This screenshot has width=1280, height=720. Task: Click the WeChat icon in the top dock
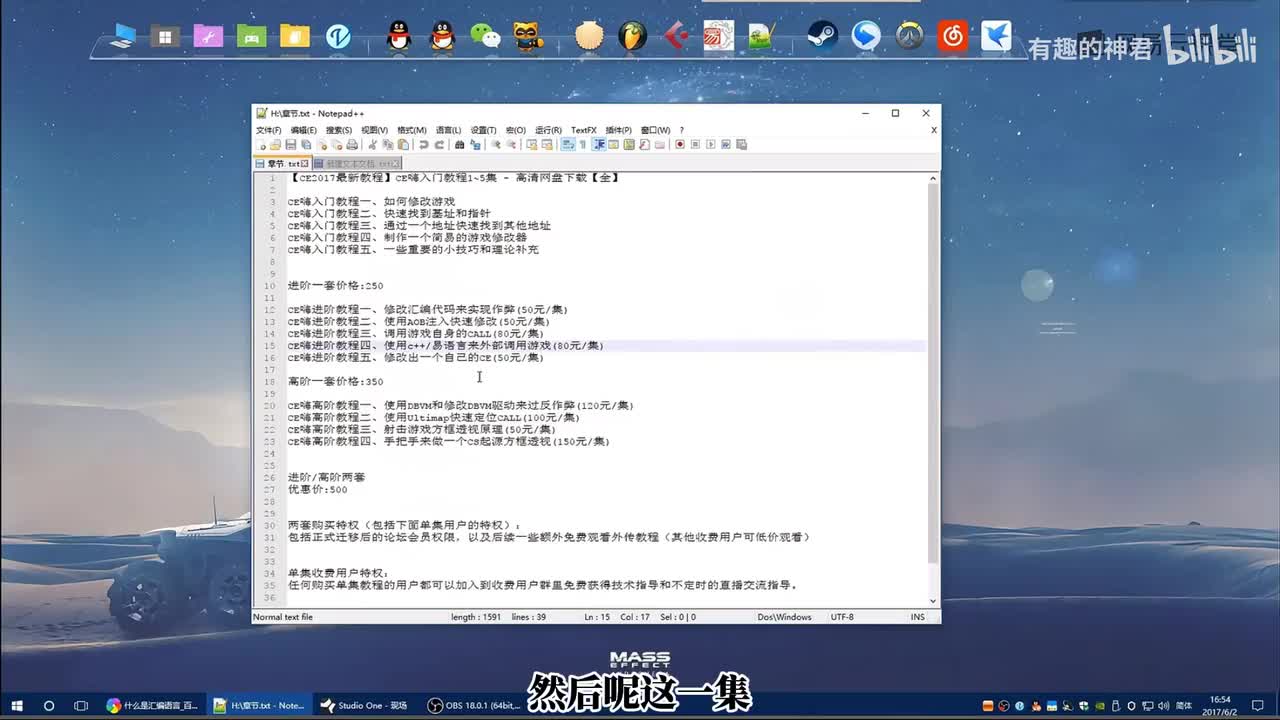click(486, 36)
